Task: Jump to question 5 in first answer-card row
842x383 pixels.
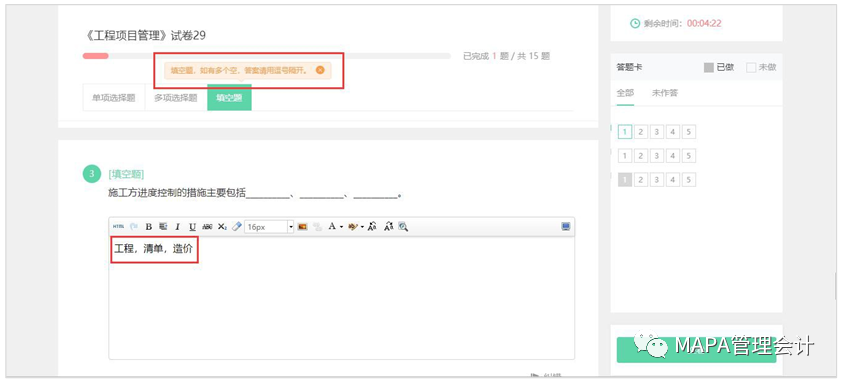Action: pyautogui.click(x=689, y=132)
